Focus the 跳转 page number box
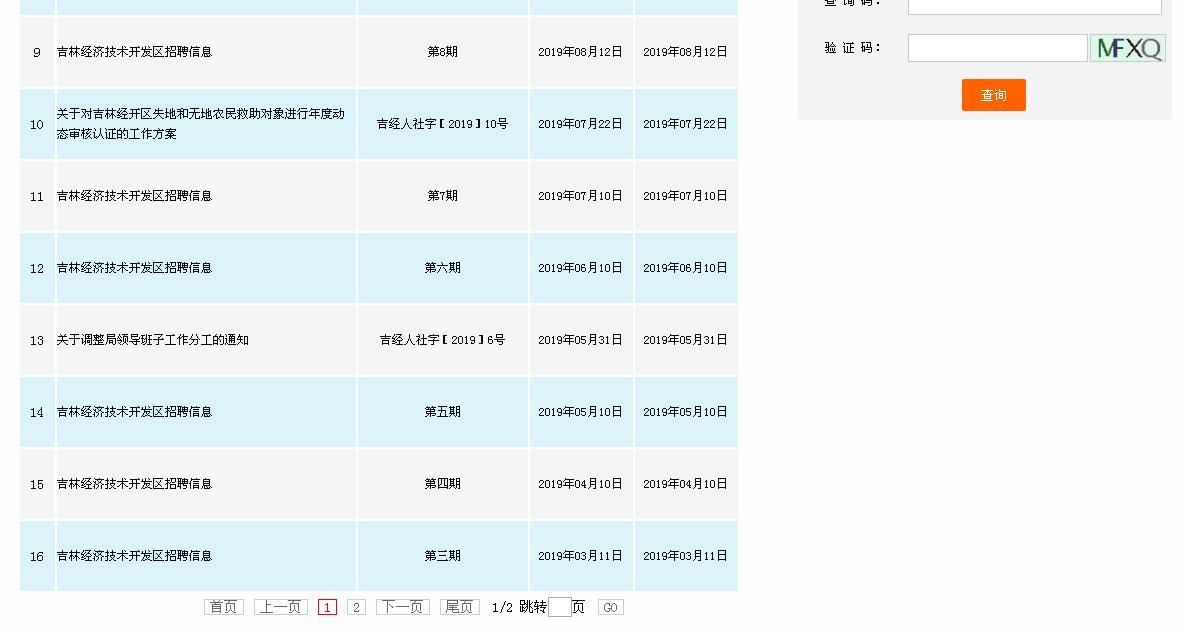The width and height of the screenshot is (1184, 634). (560, 607)
